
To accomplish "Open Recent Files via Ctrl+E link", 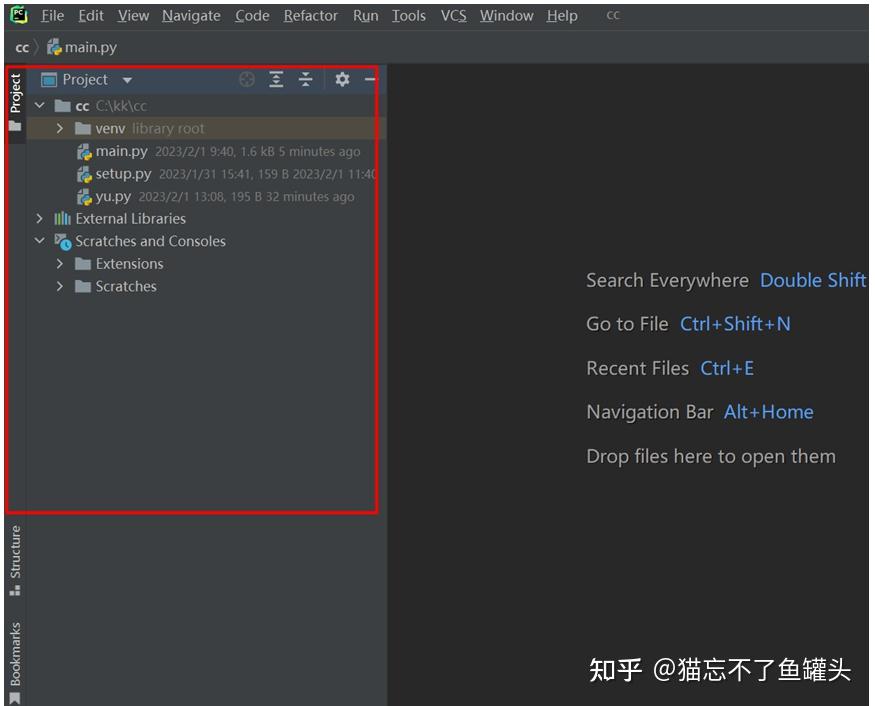I will 727,368.
